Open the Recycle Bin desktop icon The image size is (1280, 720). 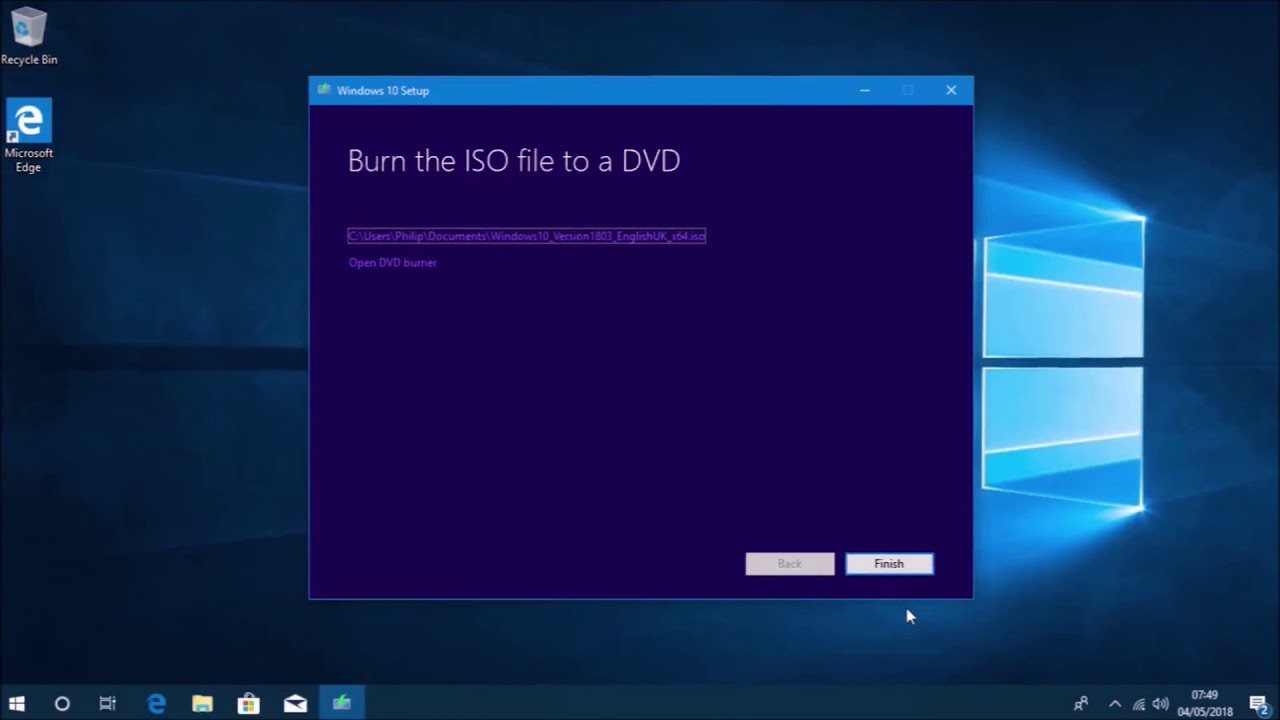point(29,36)
